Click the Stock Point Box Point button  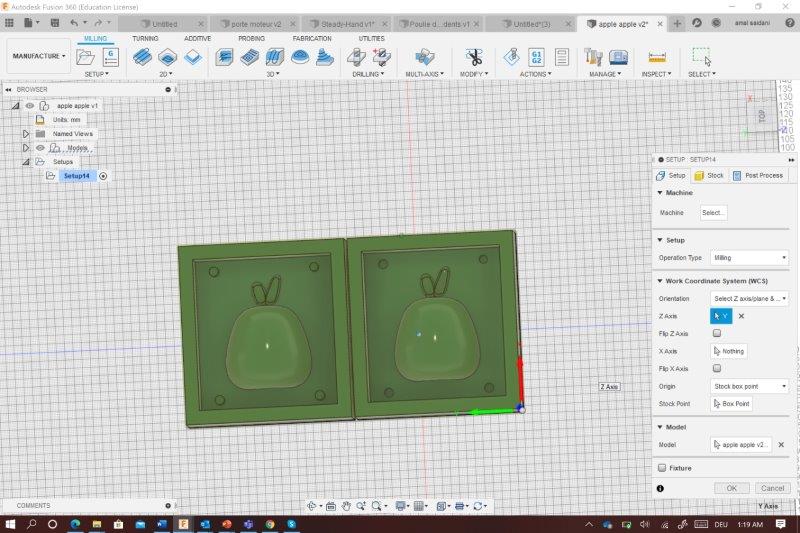pyautogui.click(x=732, y=403)
